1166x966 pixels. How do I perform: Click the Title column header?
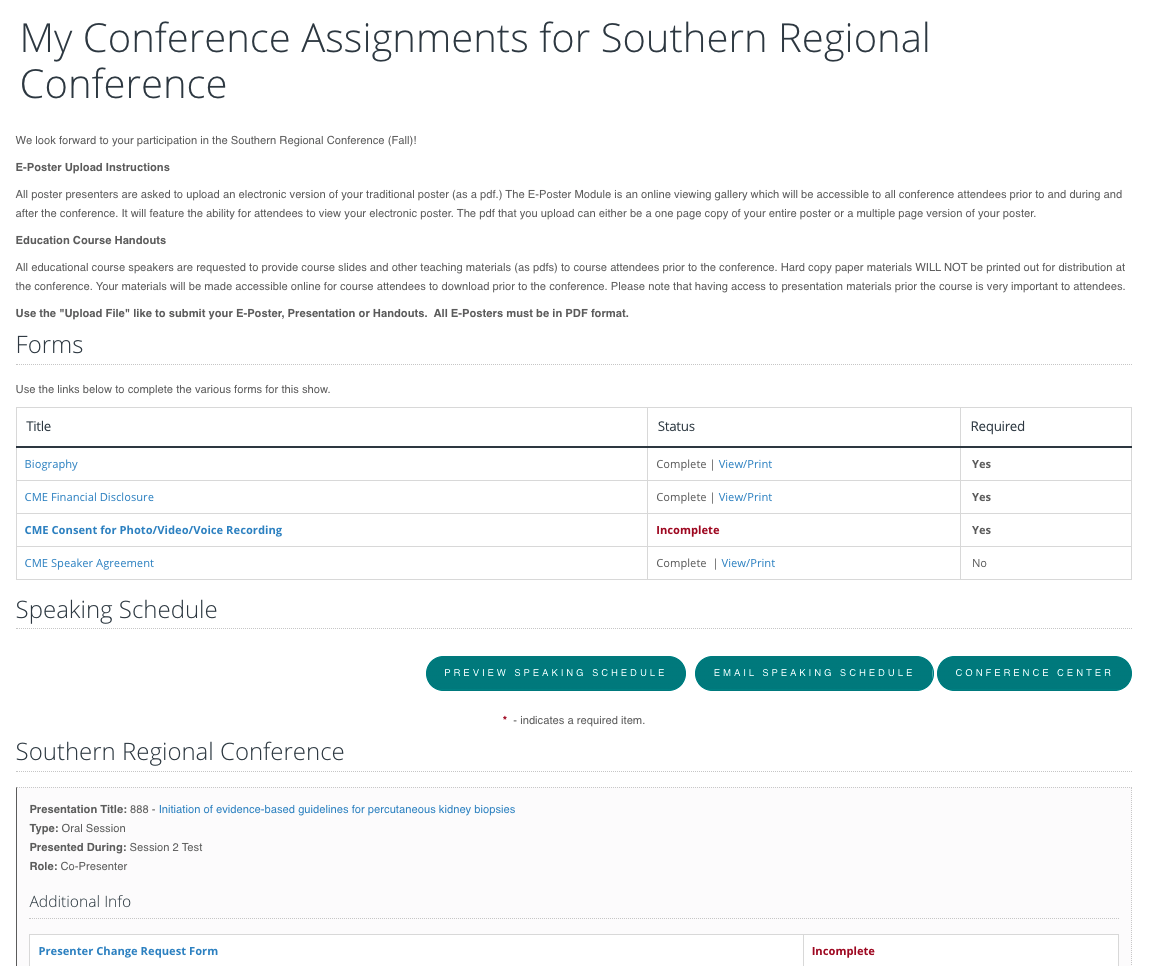39,426
